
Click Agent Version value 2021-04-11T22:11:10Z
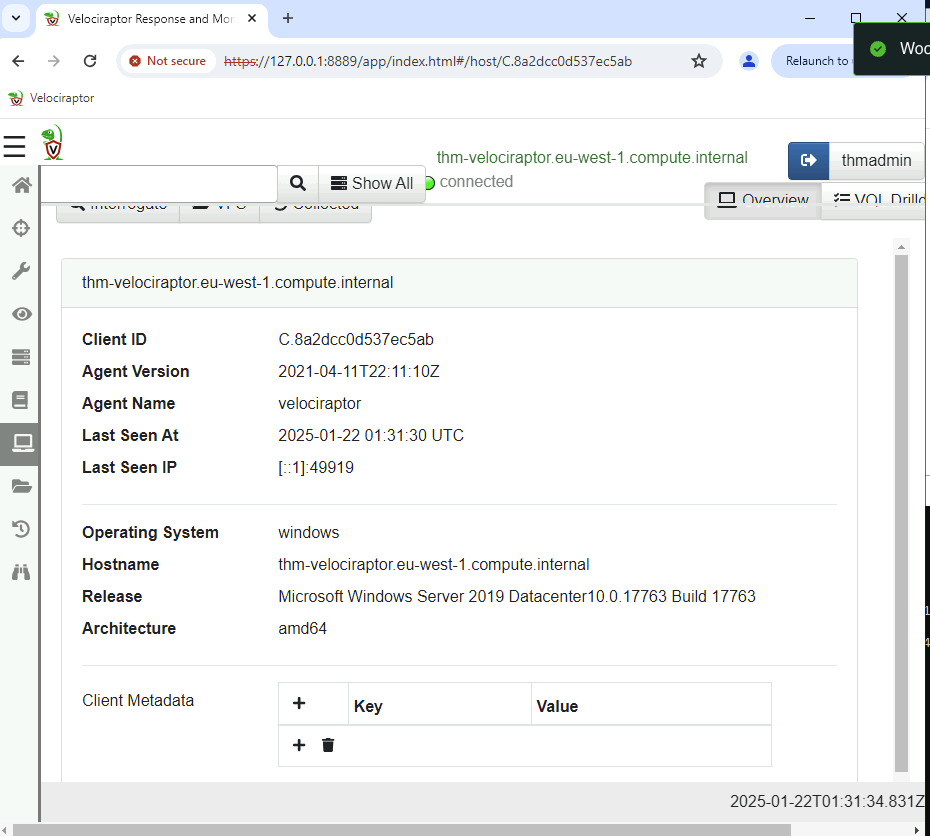click(x=359, y=371)
